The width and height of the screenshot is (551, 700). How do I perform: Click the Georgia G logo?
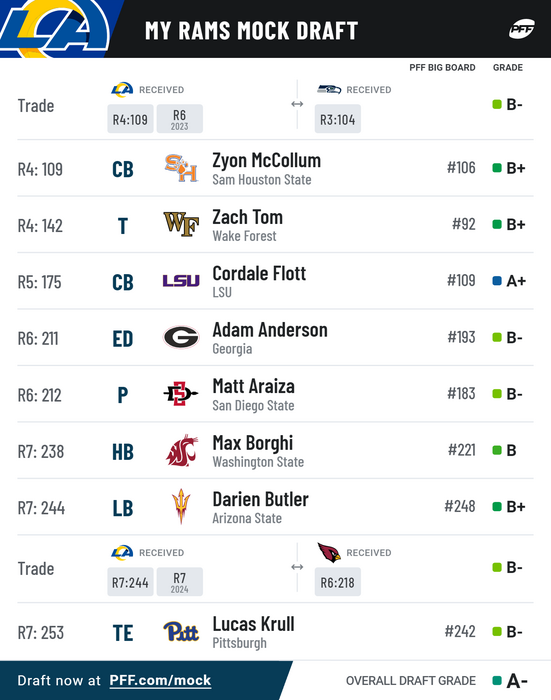pyautogui.click(x=181, y=337)
